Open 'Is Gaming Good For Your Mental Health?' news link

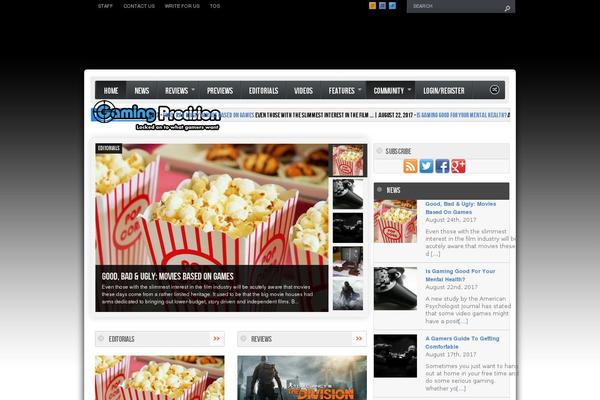click(460, 275)
